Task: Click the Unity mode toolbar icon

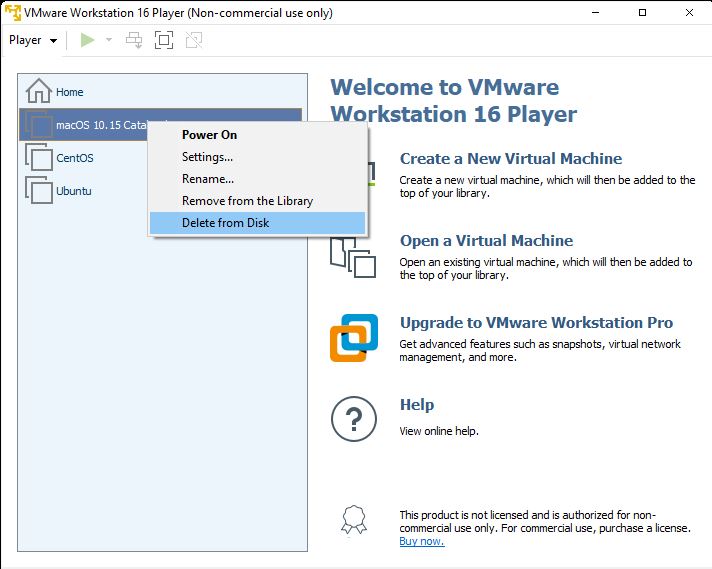Action: tap(194, 40)
